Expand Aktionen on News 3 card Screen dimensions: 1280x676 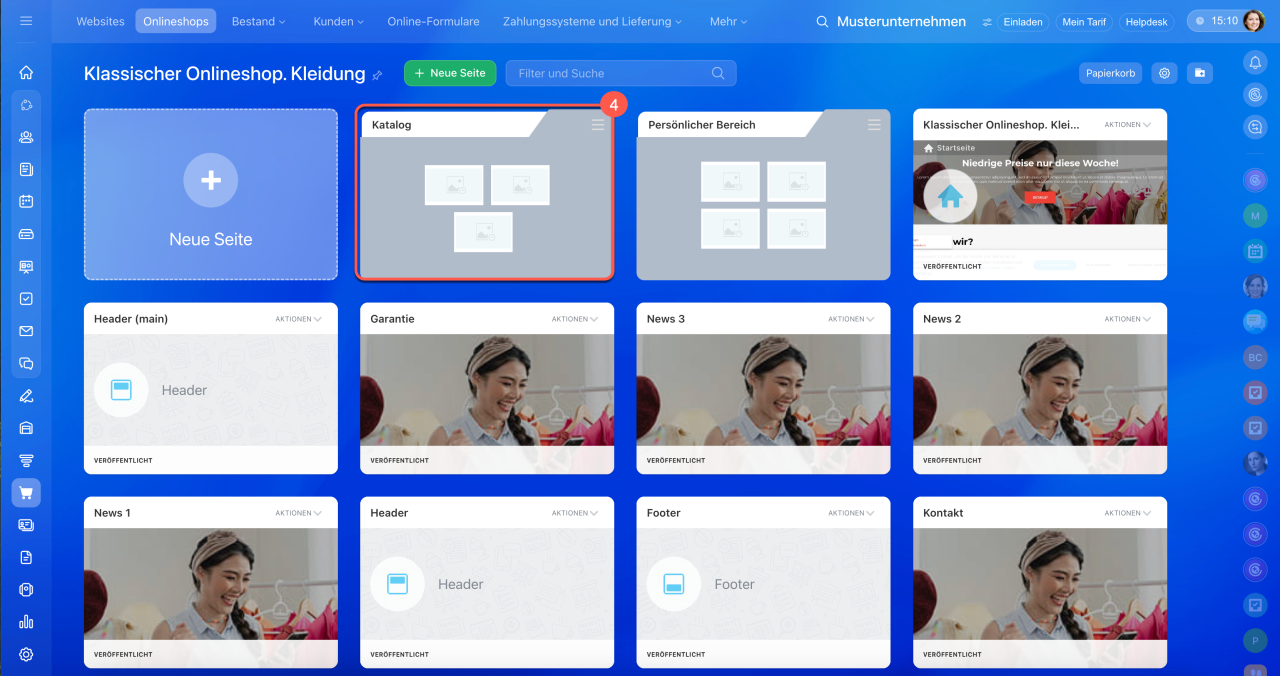click(851, 319)
